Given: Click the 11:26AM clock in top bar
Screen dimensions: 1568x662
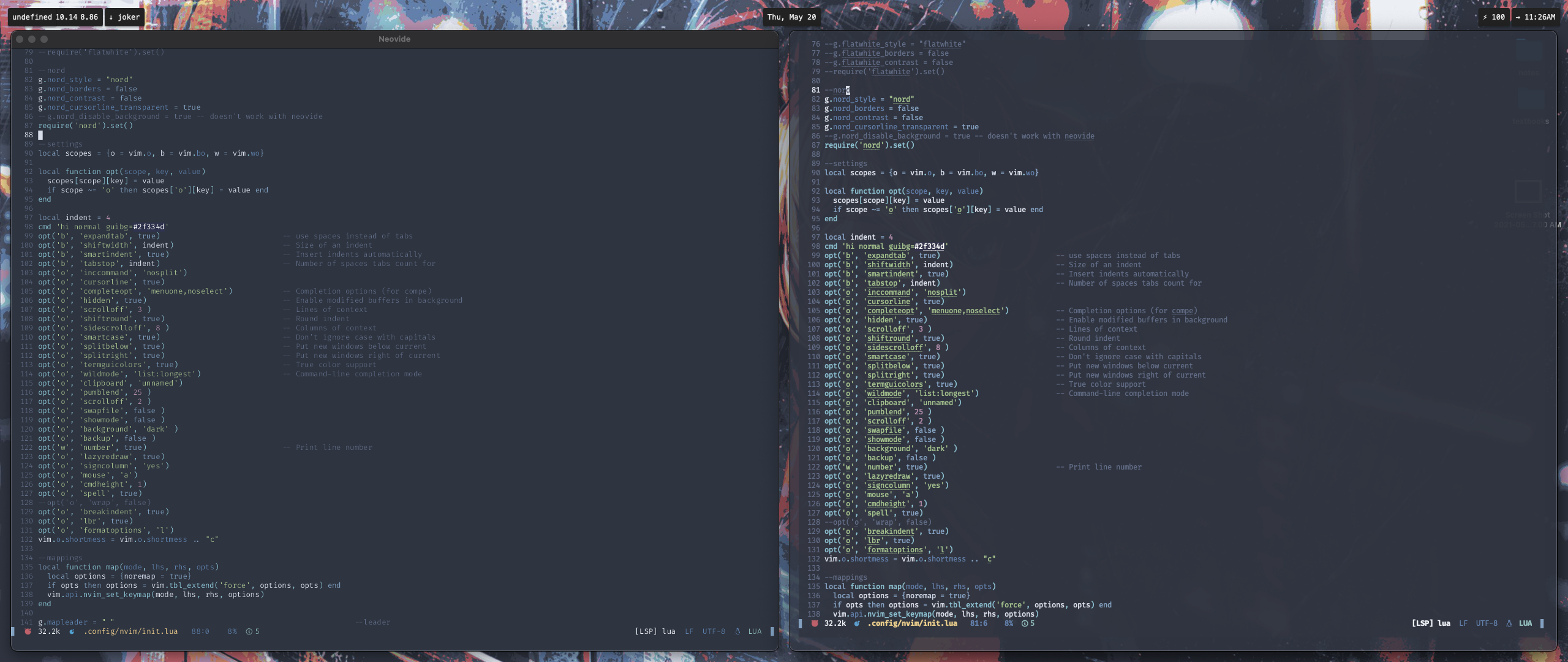Looking at the screenshot, I should [1535, 17].
